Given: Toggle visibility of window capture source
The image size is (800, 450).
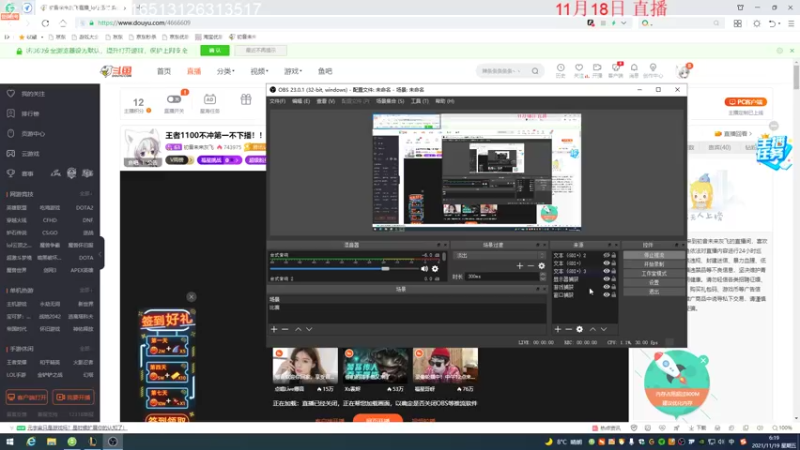Looking at the screenshot, I should 606,295.
